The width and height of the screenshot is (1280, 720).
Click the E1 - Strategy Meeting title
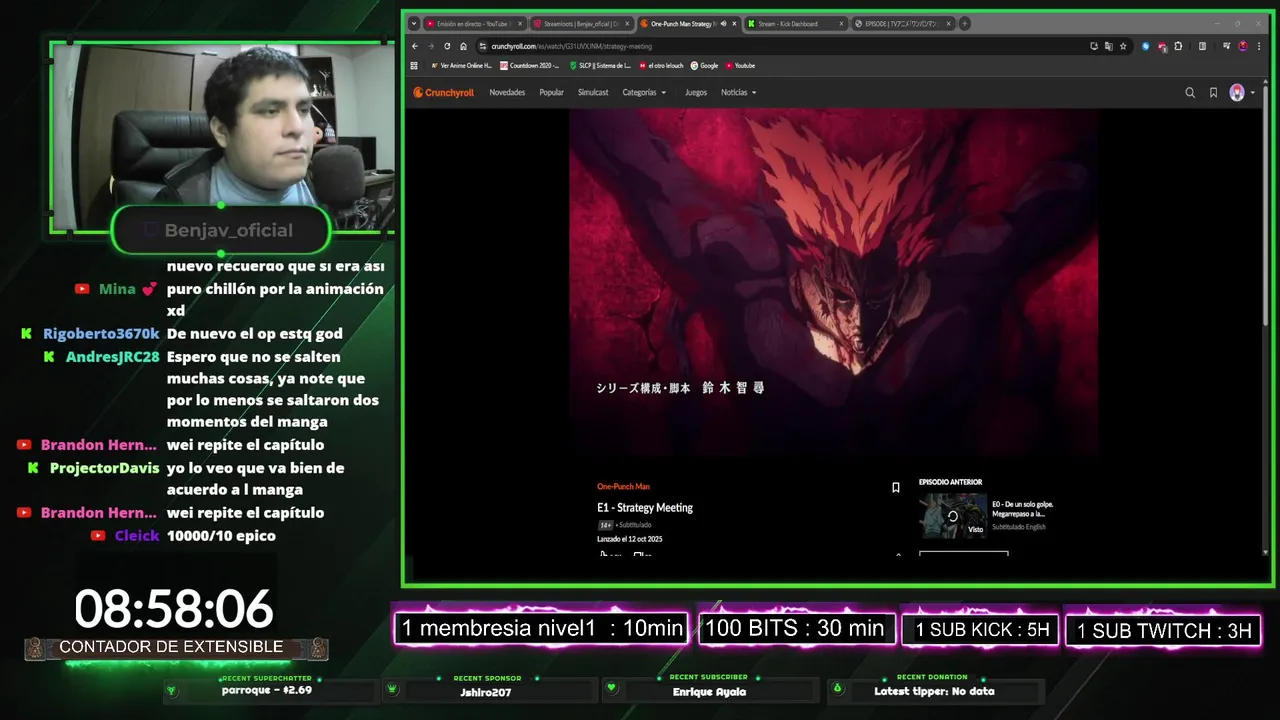tap(645, 508)
